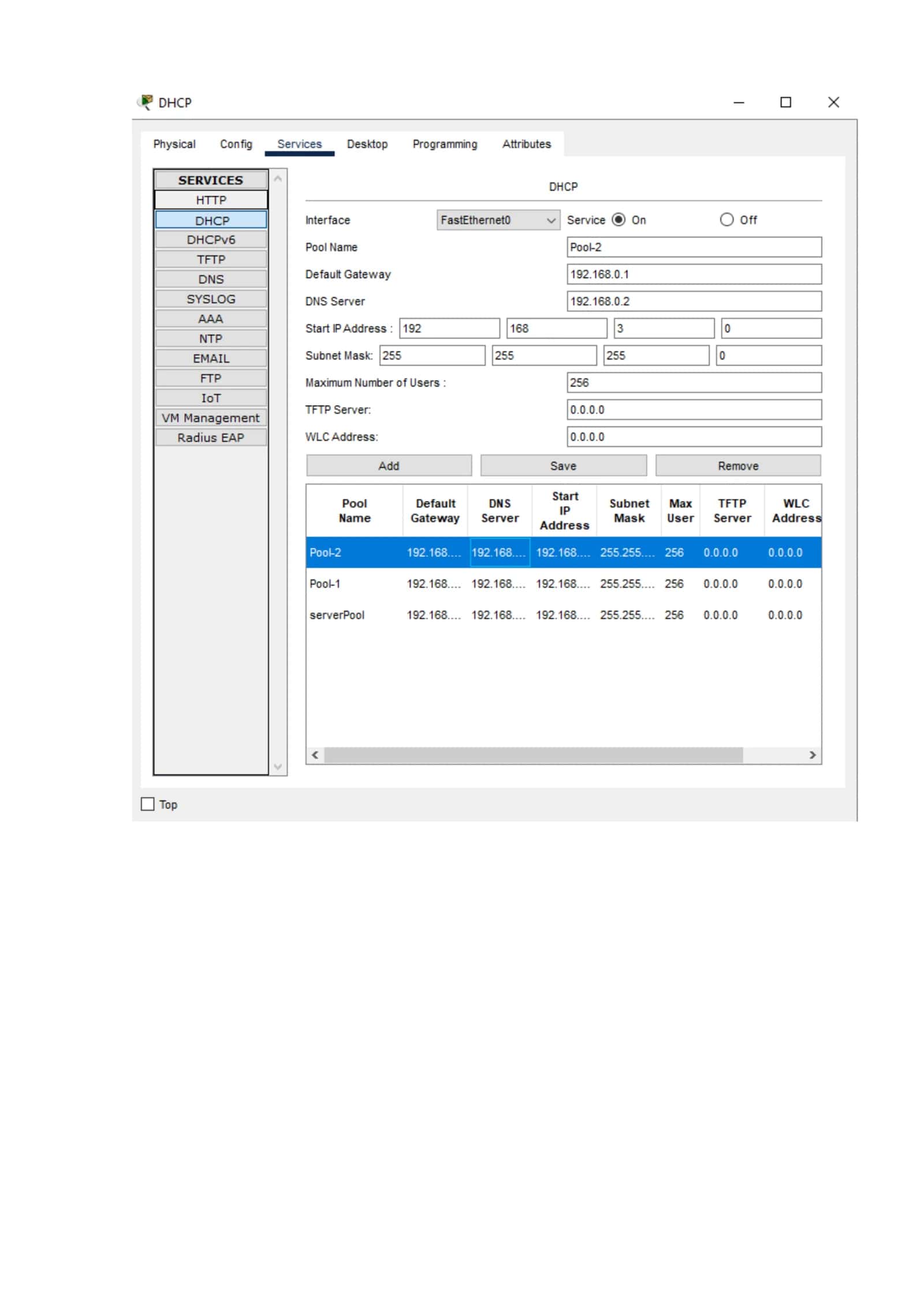
Task: Select the Pool-1 table row
Action: (x=563, y=584)
